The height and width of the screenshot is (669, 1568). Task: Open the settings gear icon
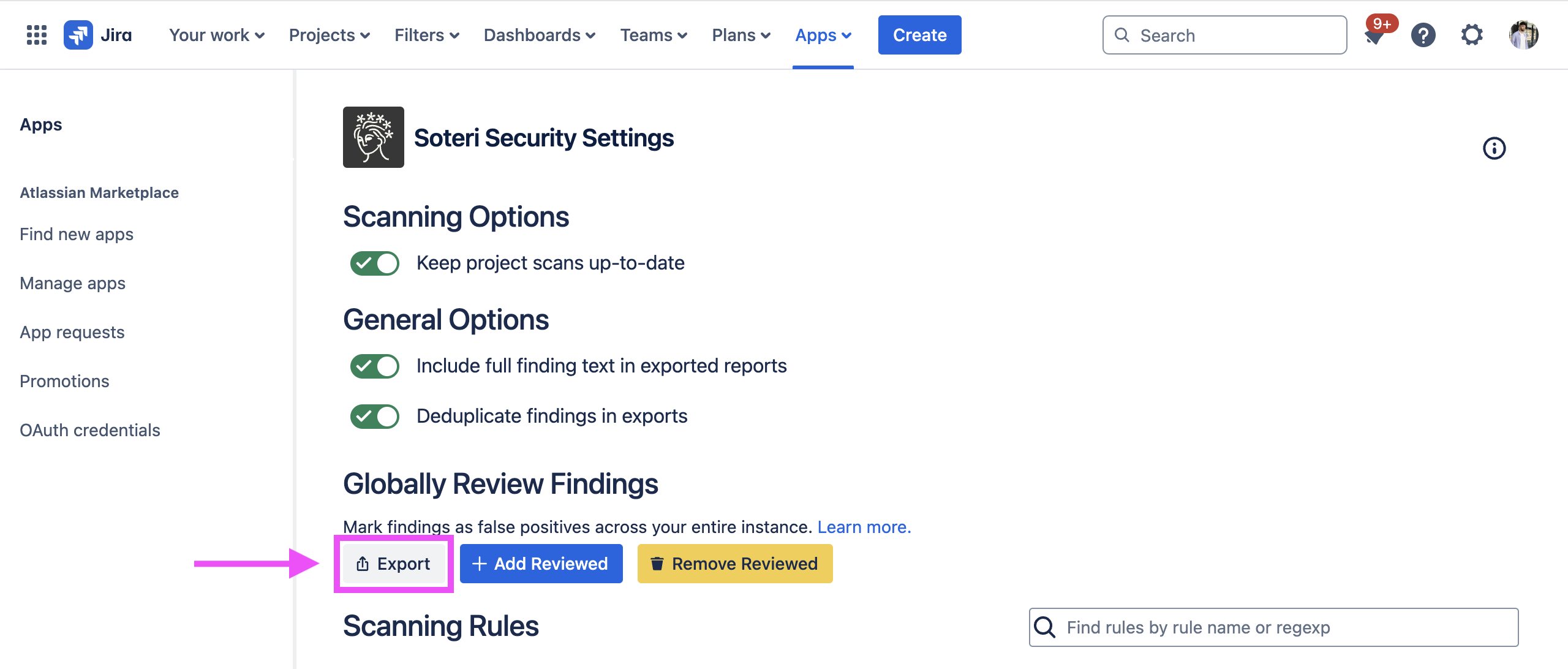[1472, 35]
